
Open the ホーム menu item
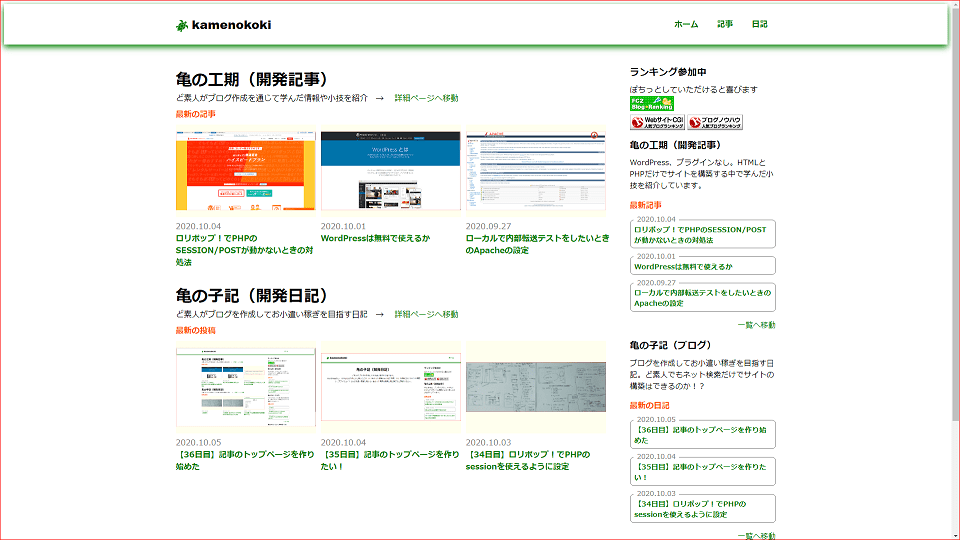686,24
